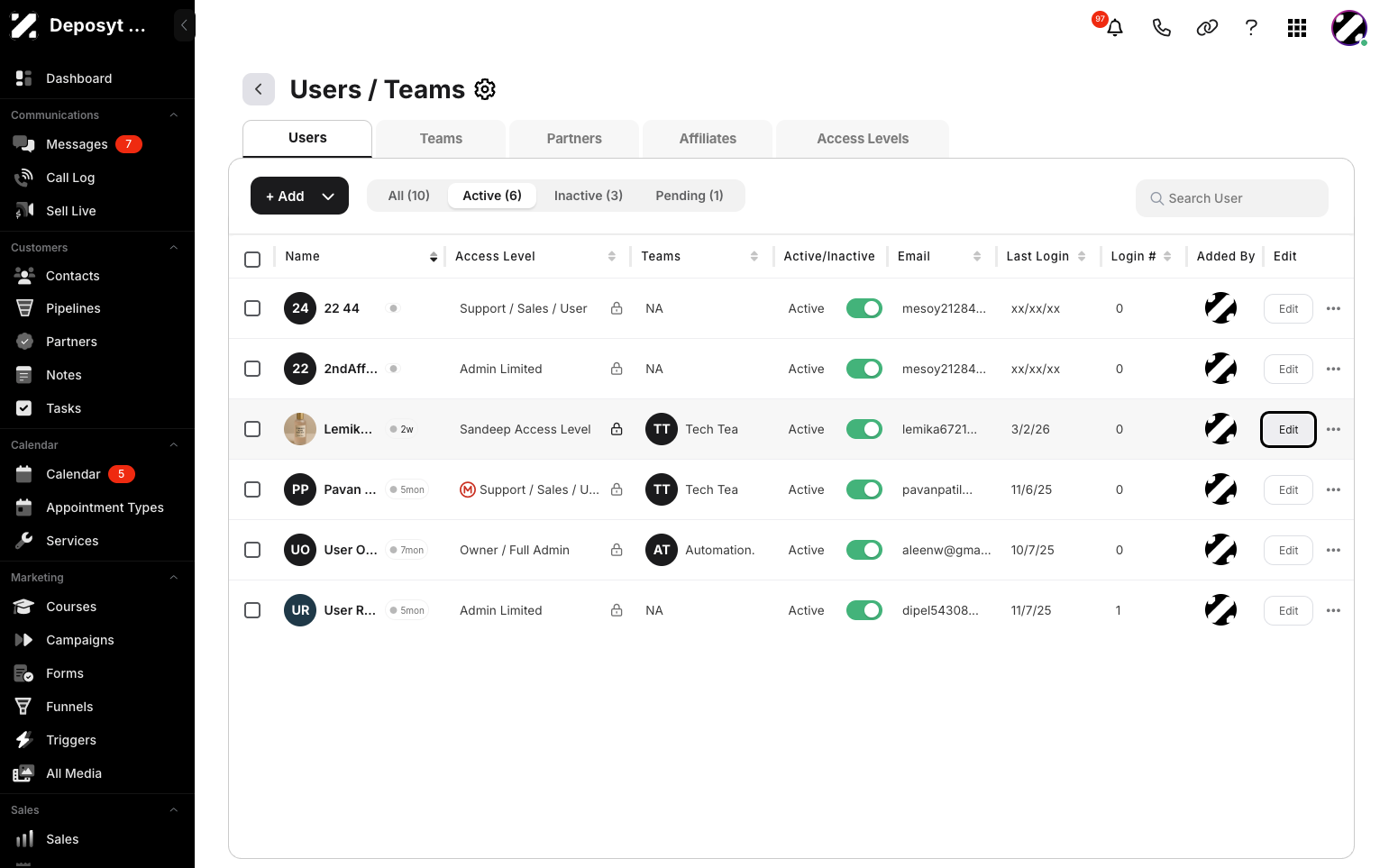Switch to the Affiliates tab

708,139
